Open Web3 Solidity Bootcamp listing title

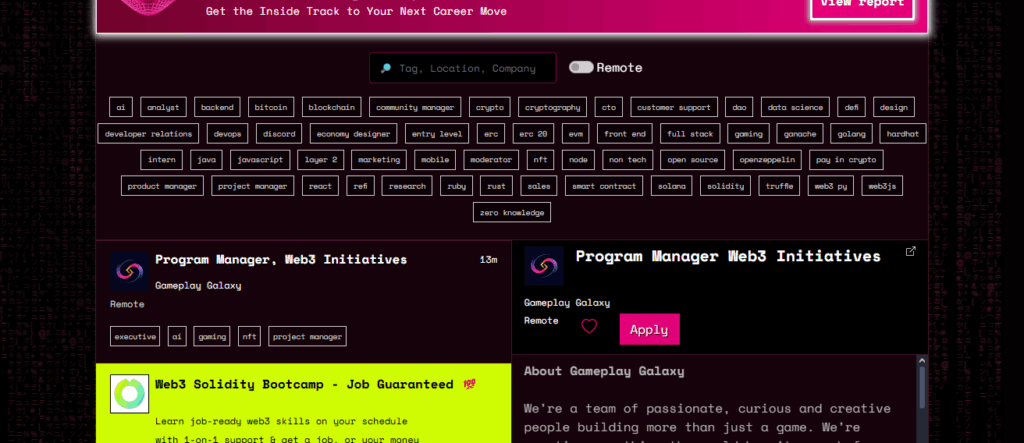(x=304, y=384)
